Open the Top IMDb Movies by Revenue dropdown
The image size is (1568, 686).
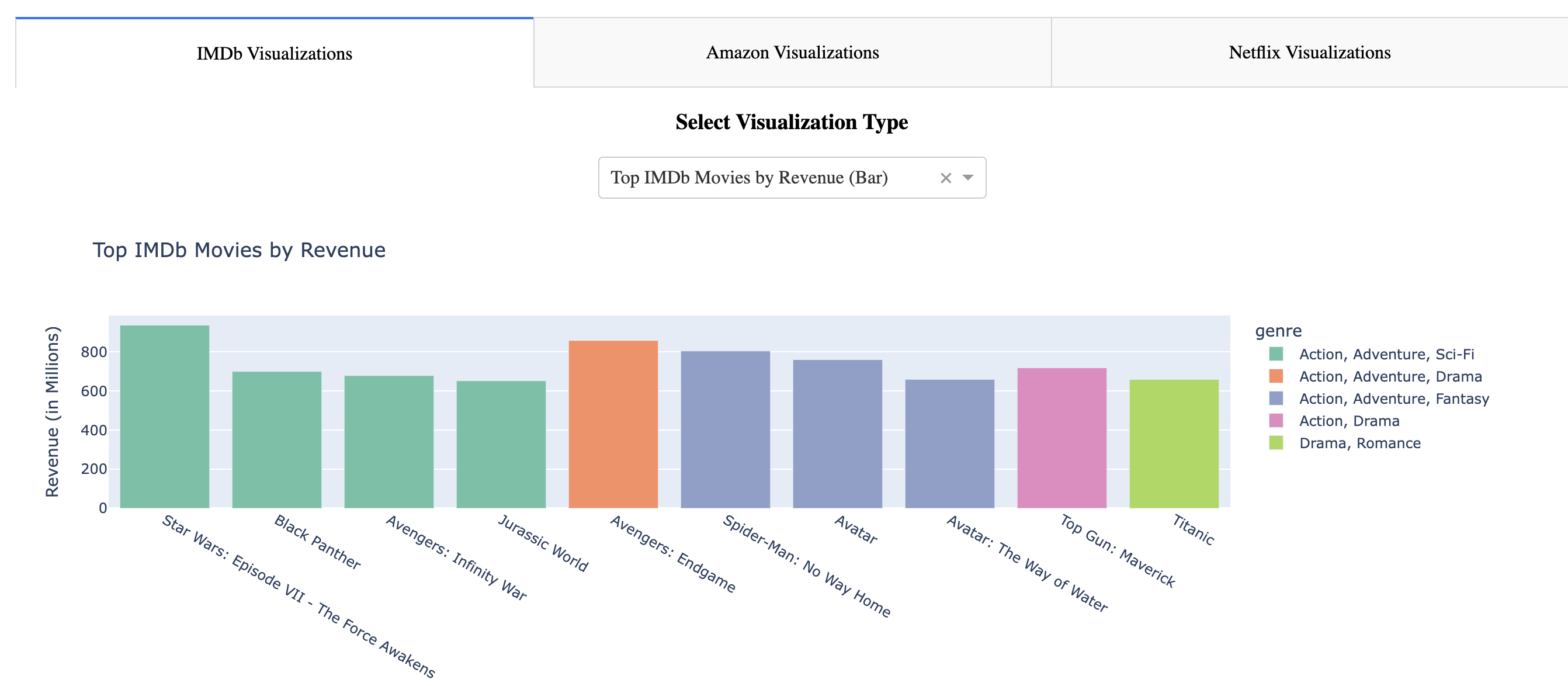(792, 178)
